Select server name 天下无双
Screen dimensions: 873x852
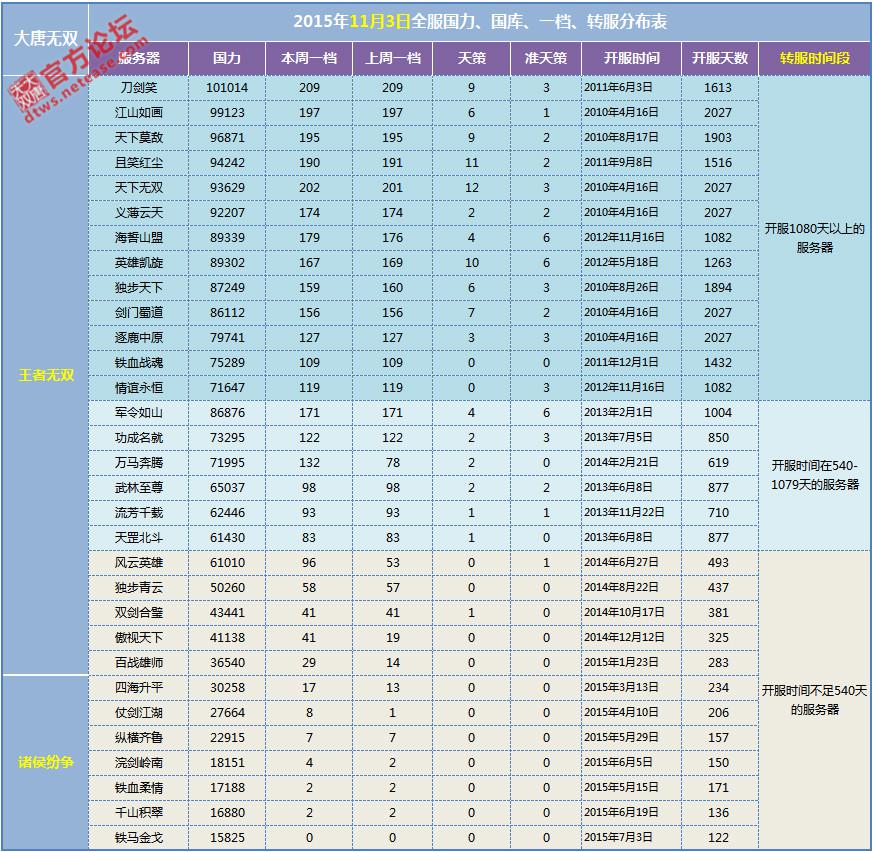(139, 188)
